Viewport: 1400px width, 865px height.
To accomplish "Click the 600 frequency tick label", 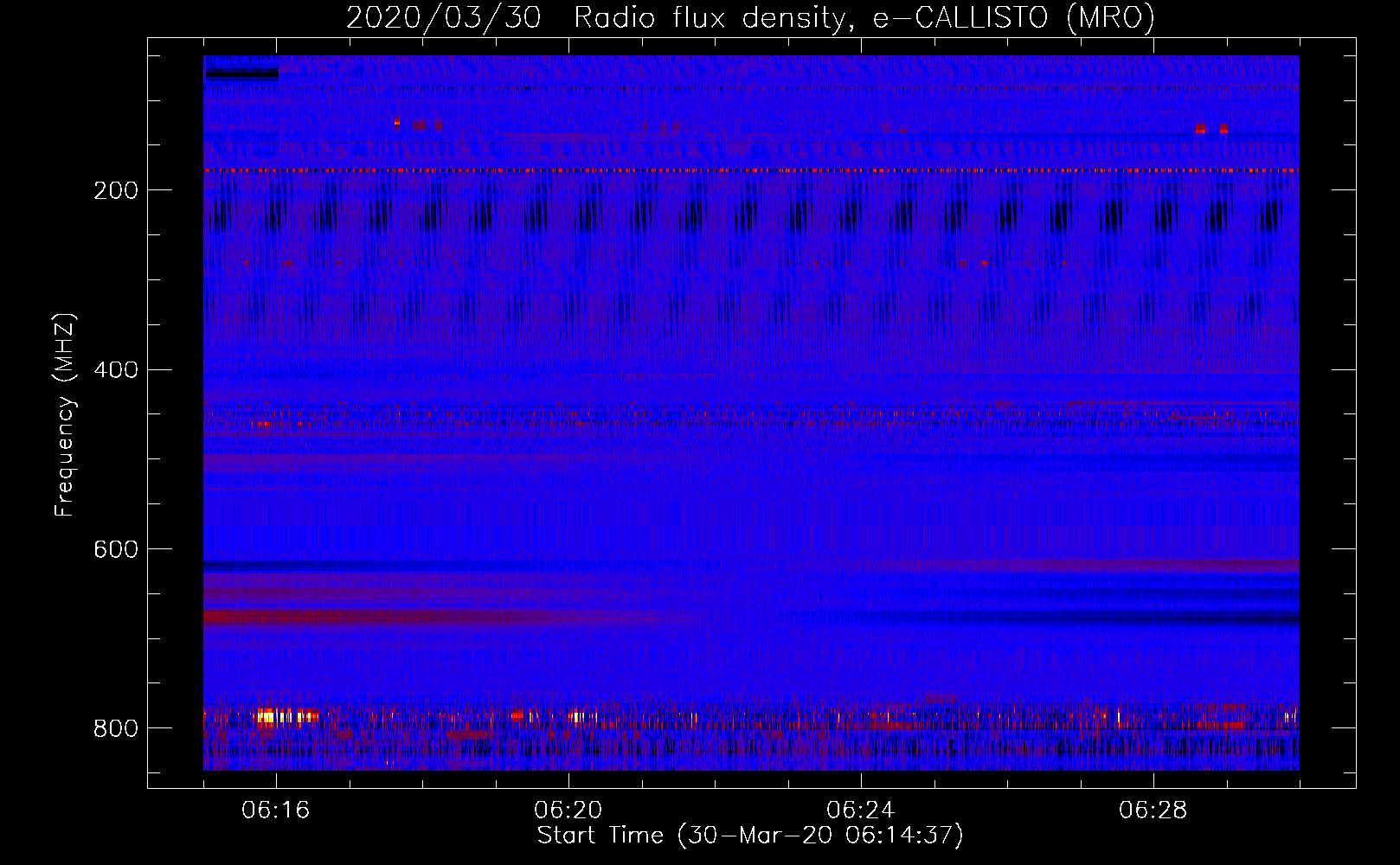I will 116,549.
